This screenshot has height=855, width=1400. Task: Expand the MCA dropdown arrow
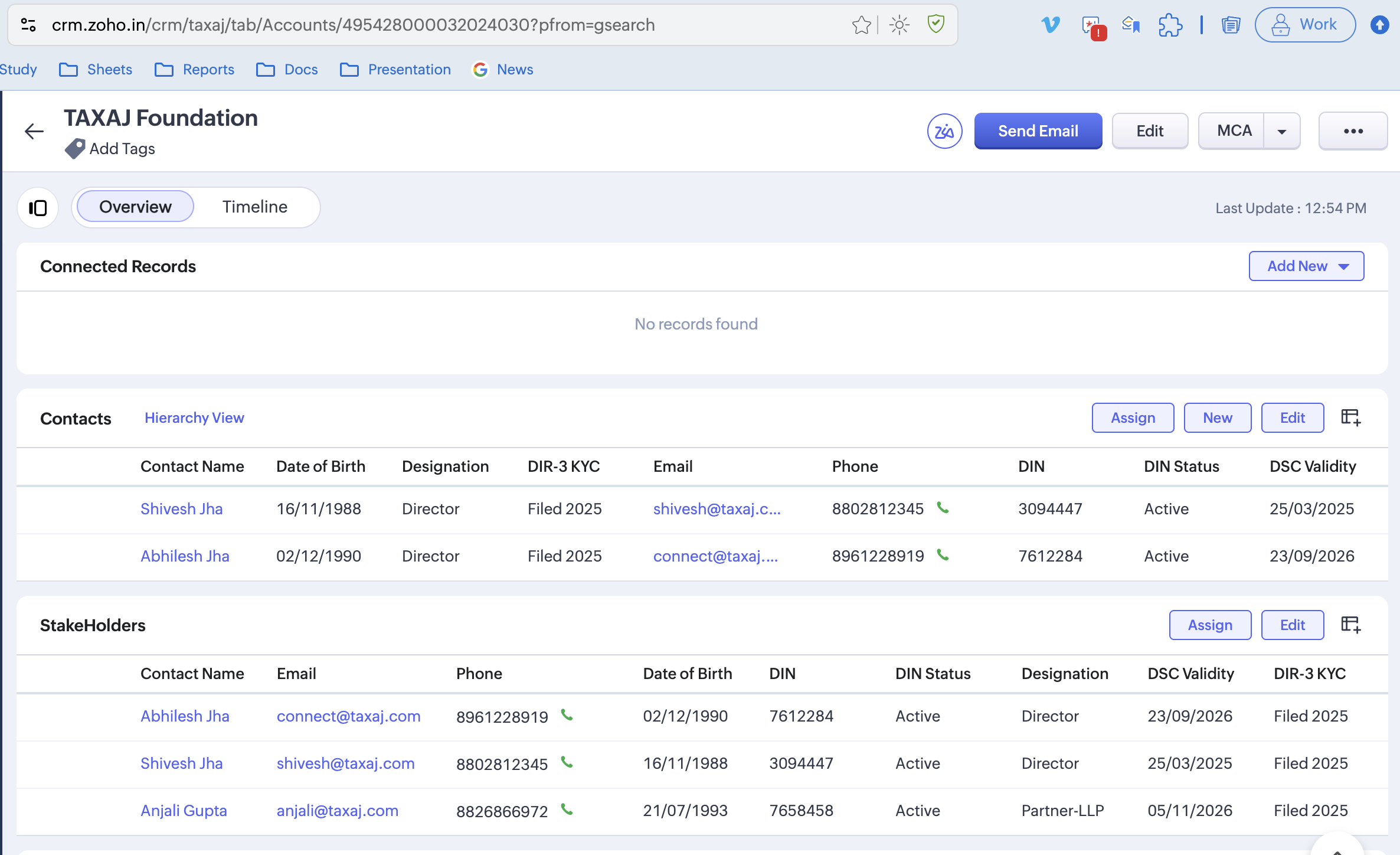tap(1282, 132)
